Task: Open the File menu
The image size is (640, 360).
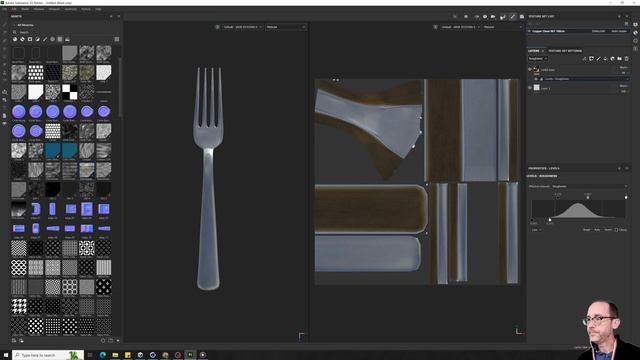Action: [x=4, y=9]
